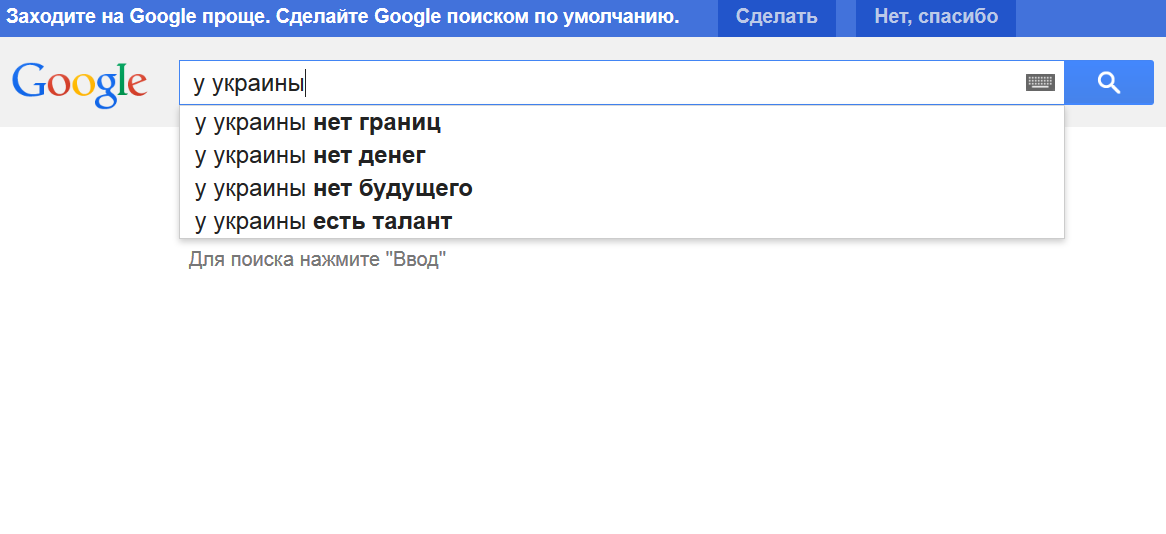The image size is (1166, 534).
Task: Click blue banner gap between Сделать and Нет, спасибо
Action: click(845, 18)
